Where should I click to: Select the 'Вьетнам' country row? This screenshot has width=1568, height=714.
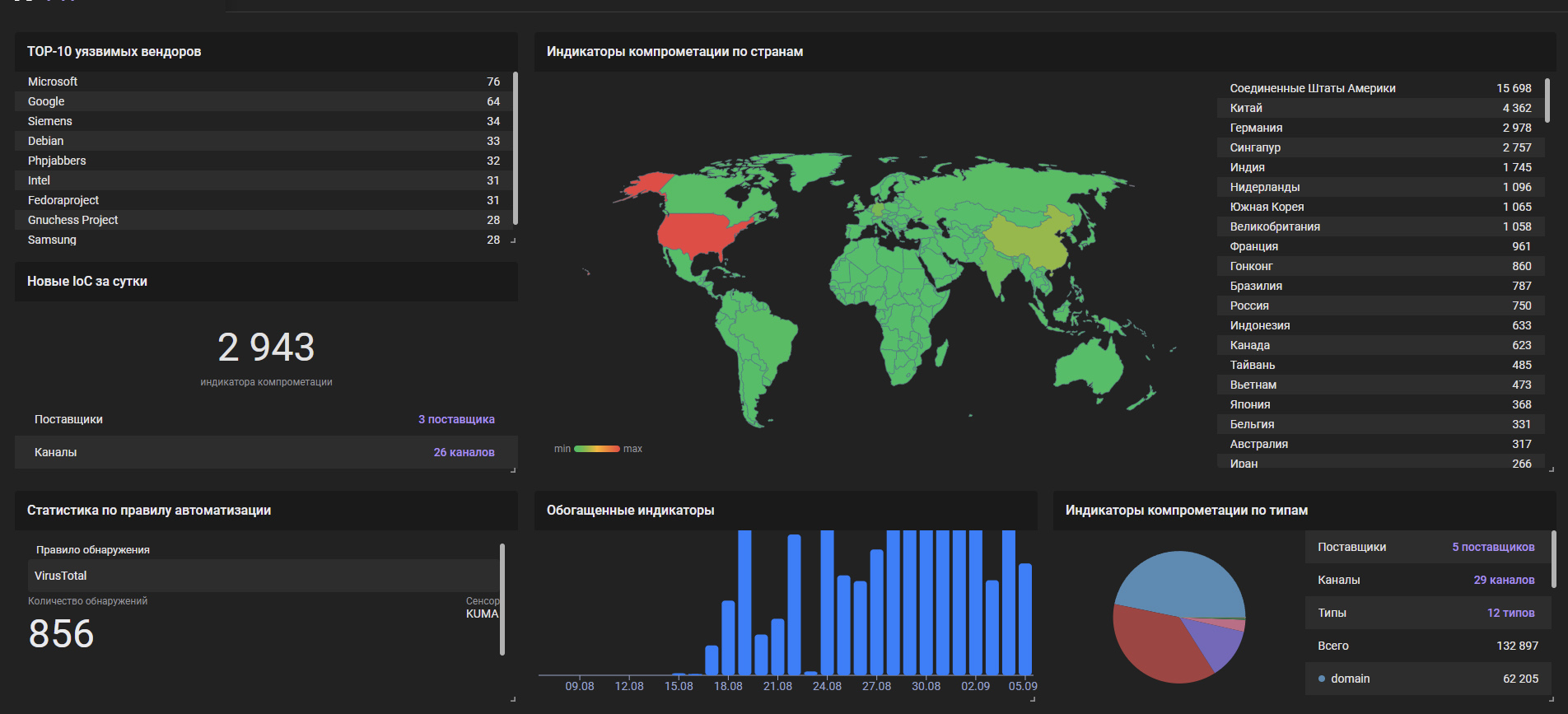(1381, 385)
